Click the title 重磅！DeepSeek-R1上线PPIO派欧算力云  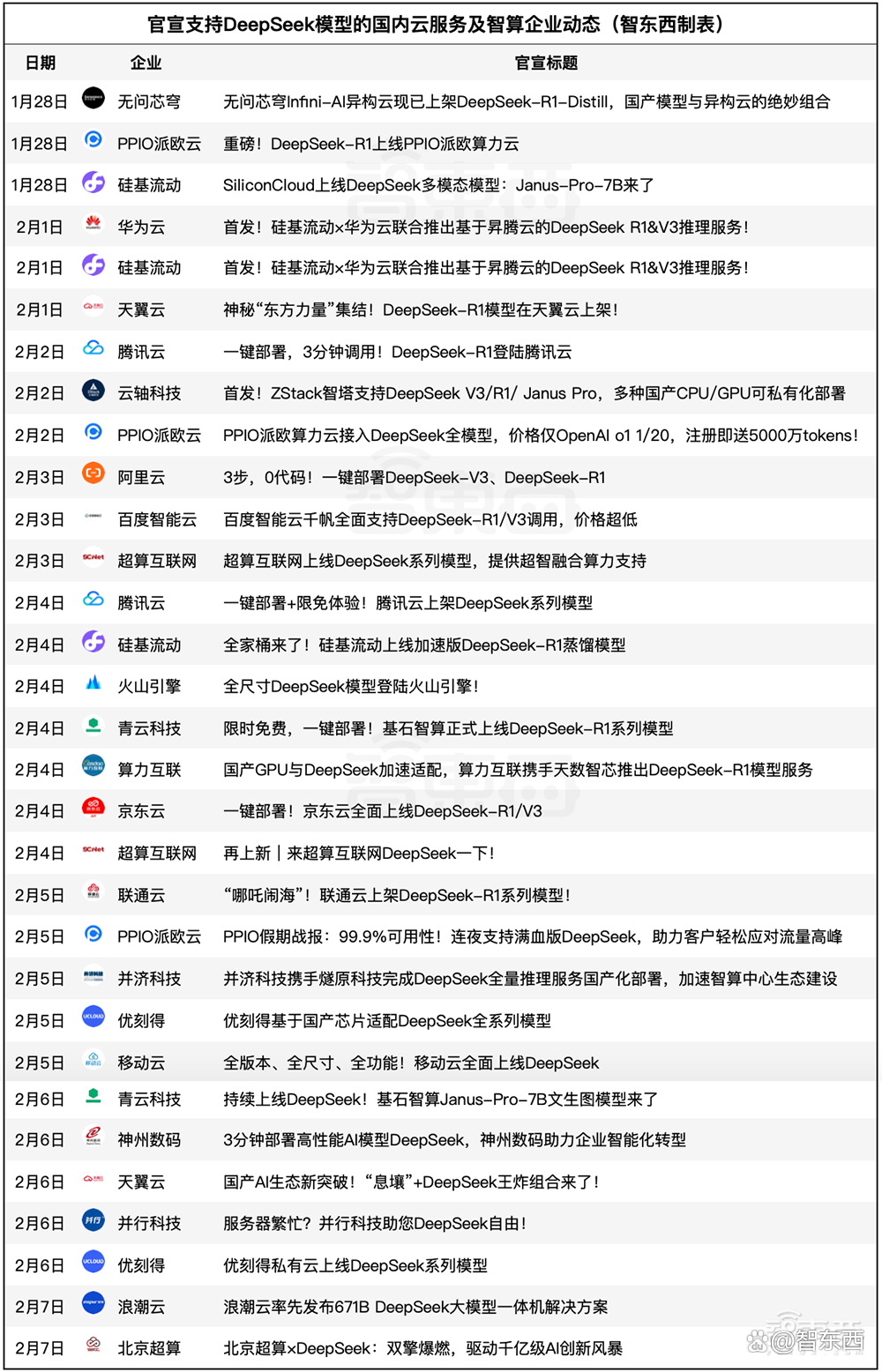click(x=371, y=144)
